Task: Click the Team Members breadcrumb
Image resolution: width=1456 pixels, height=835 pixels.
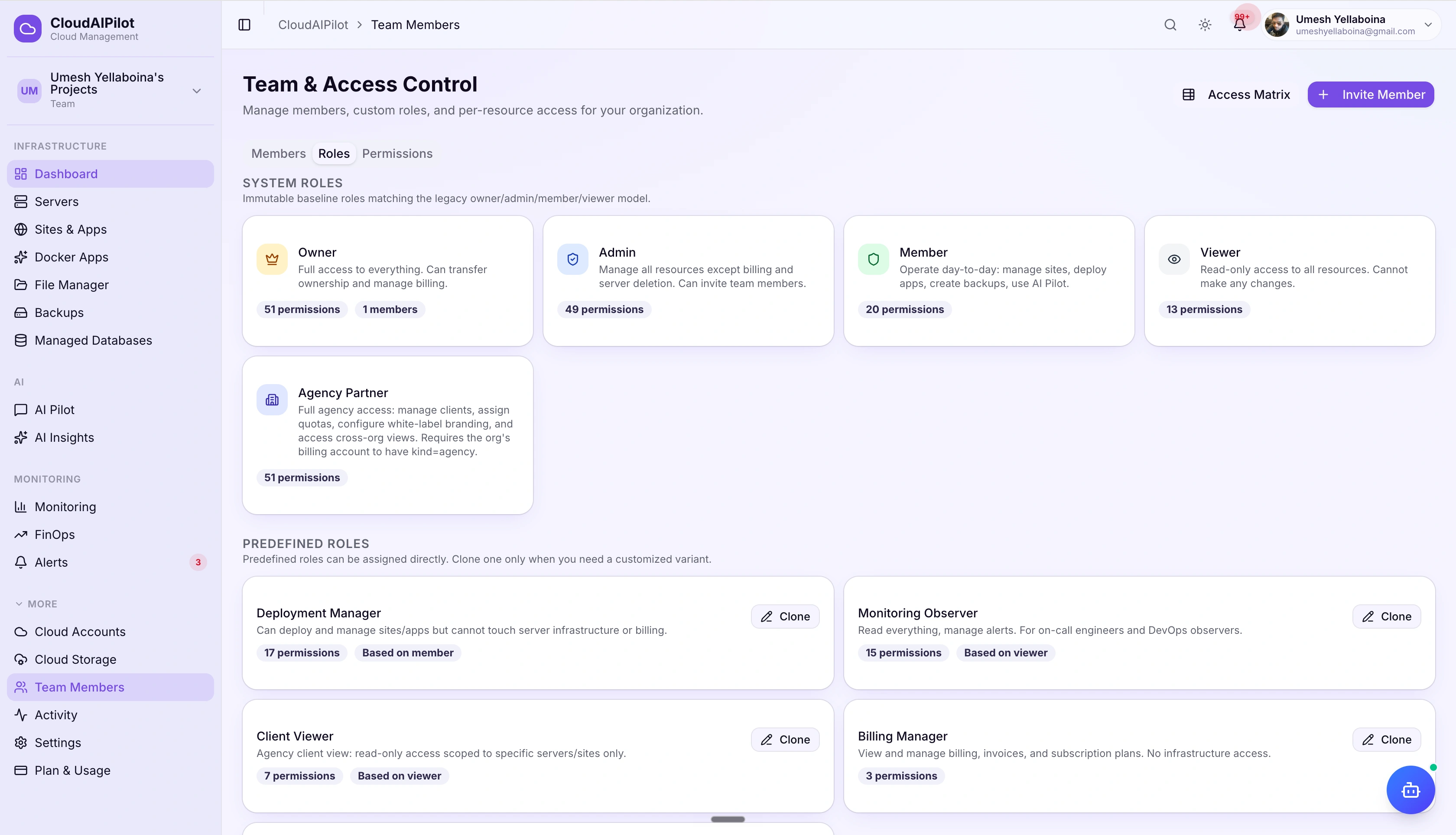Action: pyautogui.click(x=415, y=25)
